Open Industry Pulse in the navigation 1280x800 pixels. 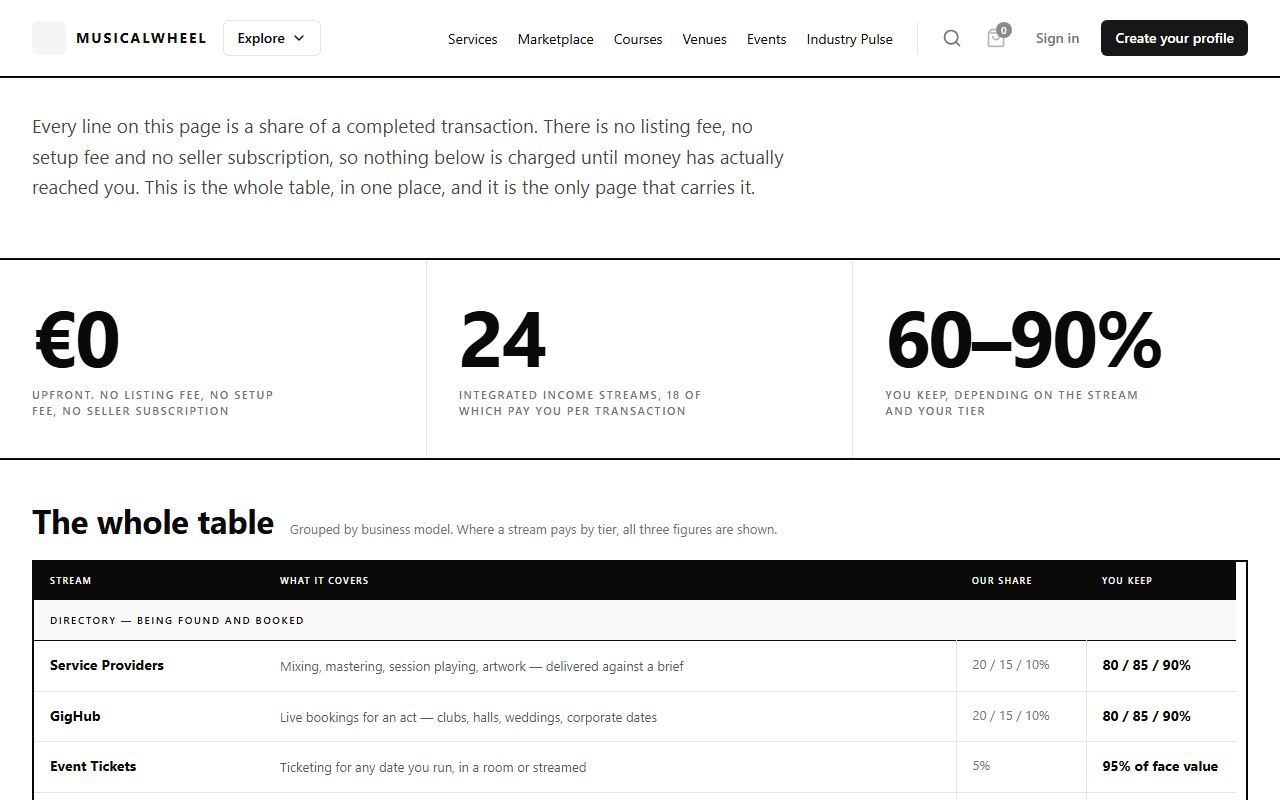coord(849,39)
